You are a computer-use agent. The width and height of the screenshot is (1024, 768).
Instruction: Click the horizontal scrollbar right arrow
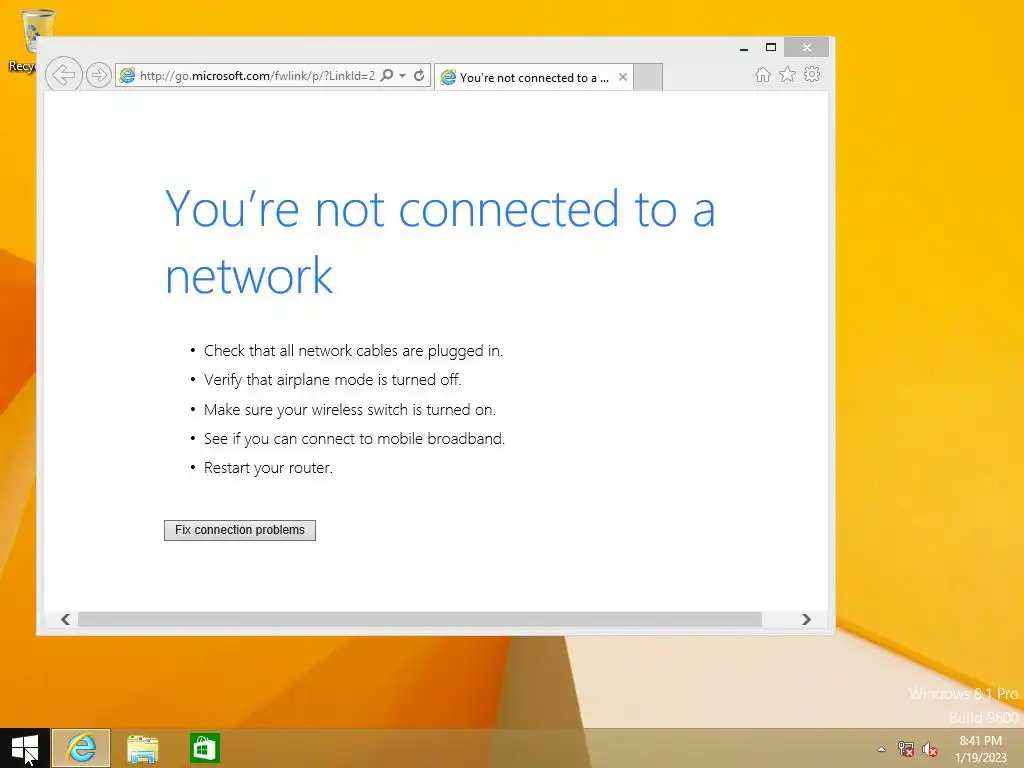click(x=806, y=619)
